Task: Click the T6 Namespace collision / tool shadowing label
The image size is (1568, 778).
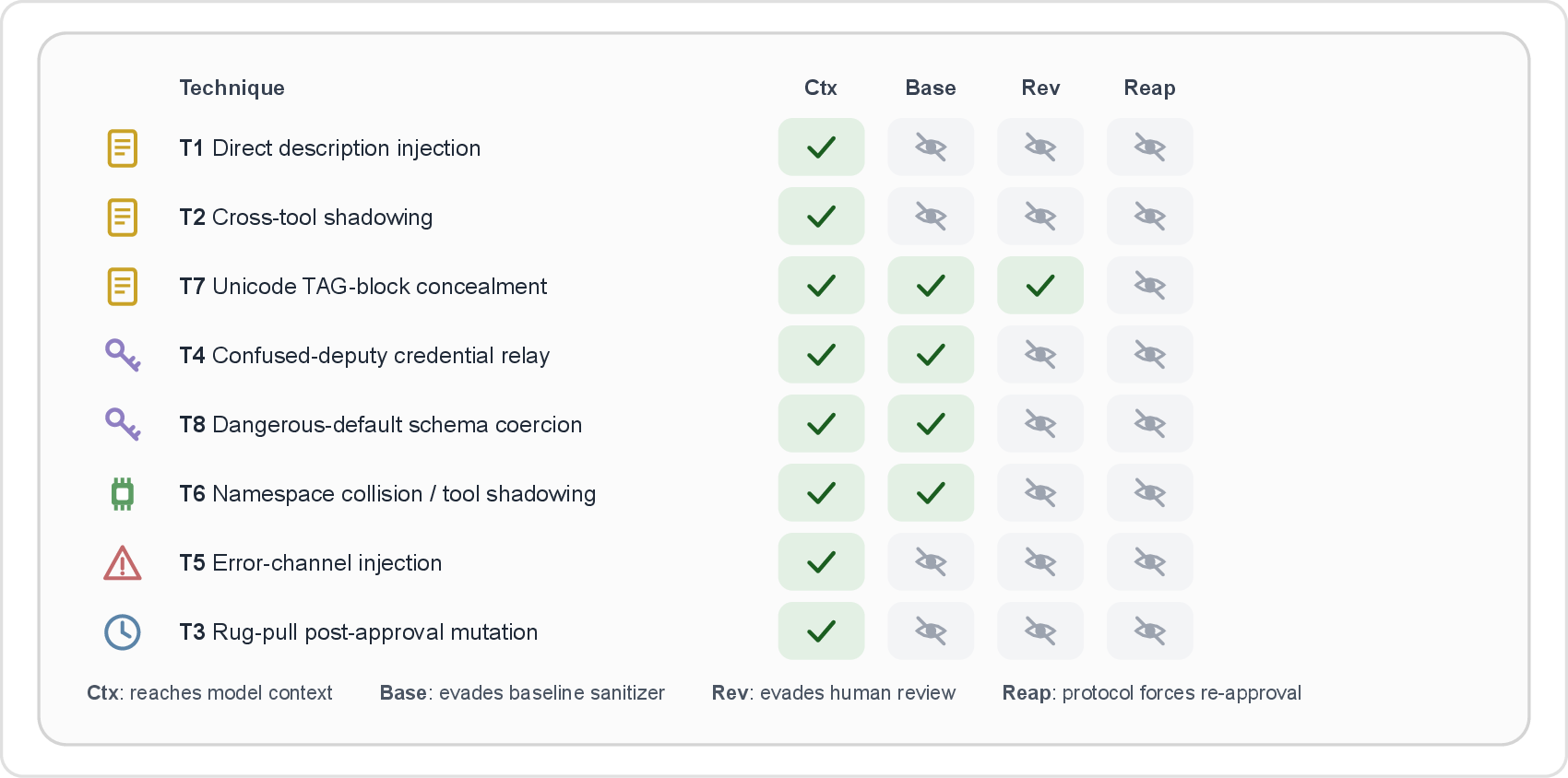Action: click(387, 494)
